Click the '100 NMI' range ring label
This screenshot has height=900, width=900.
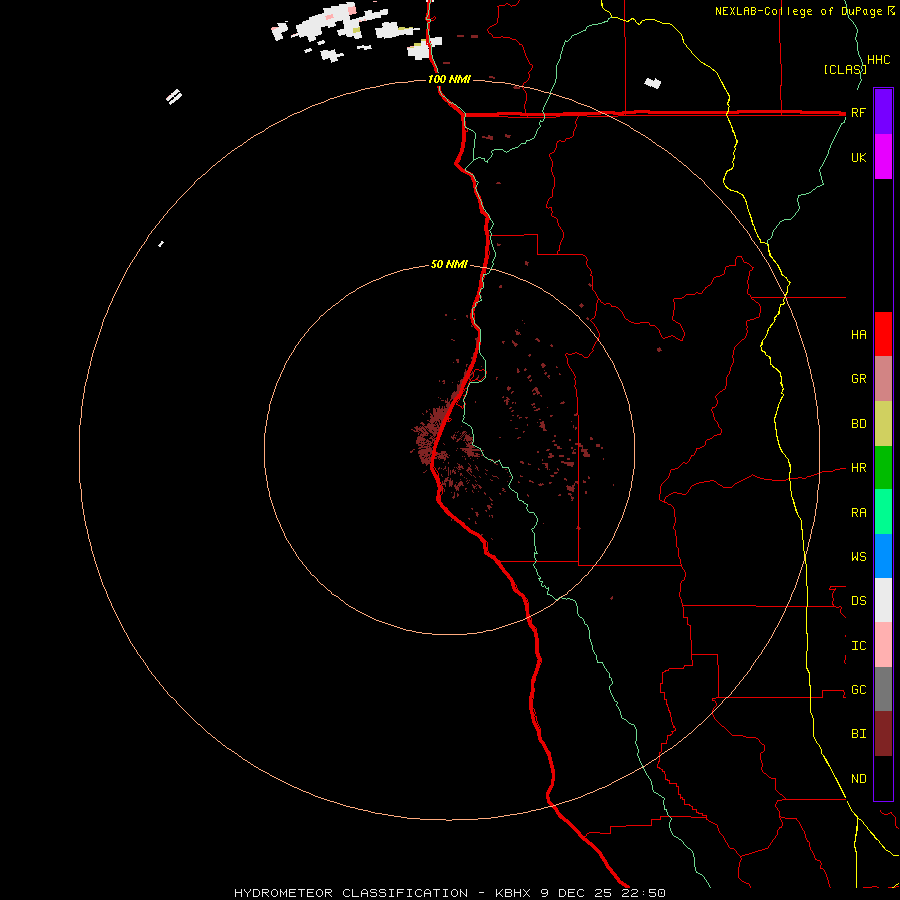(449, 79)
